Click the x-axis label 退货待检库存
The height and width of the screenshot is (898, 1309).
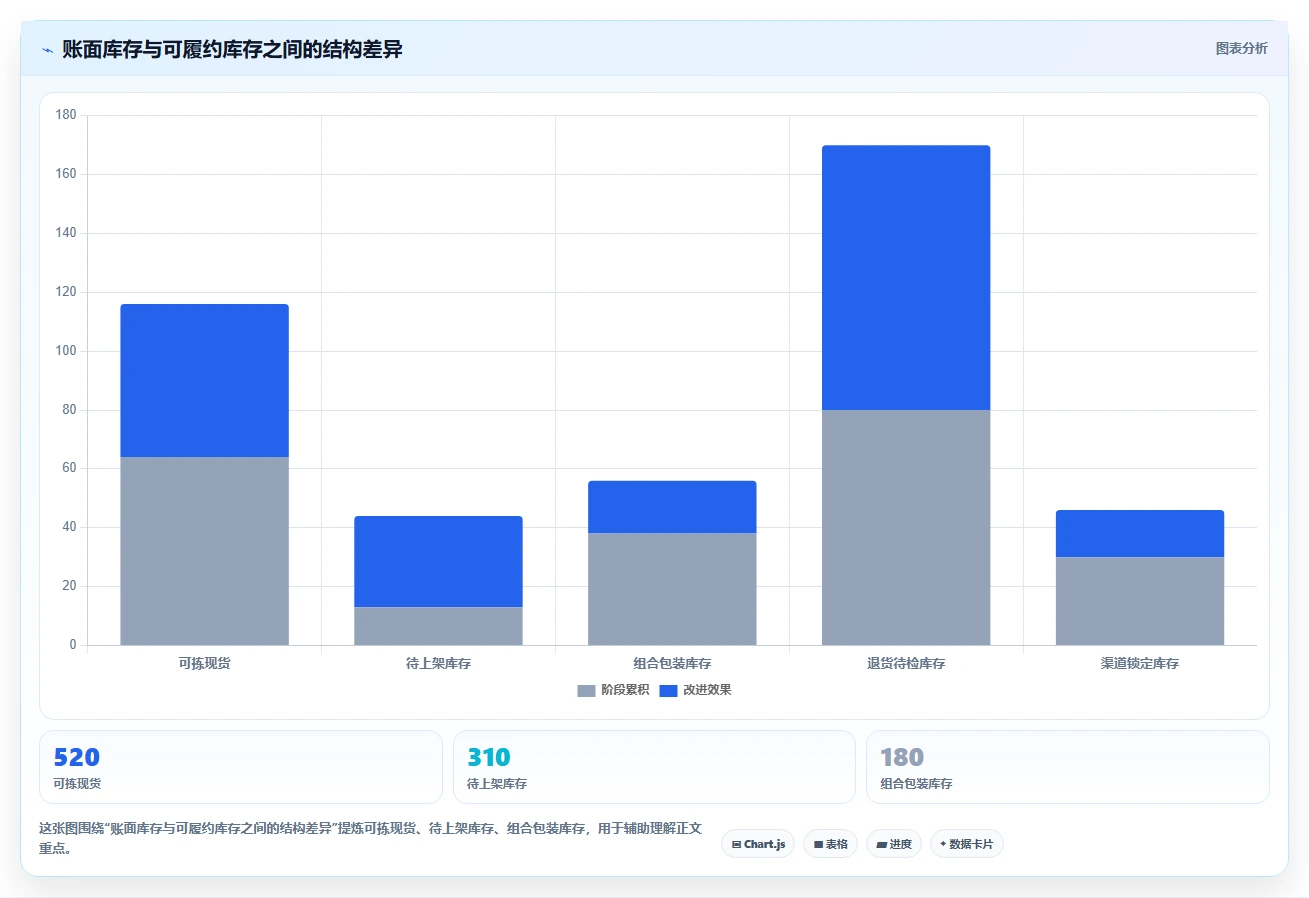(x=906, y=663)
